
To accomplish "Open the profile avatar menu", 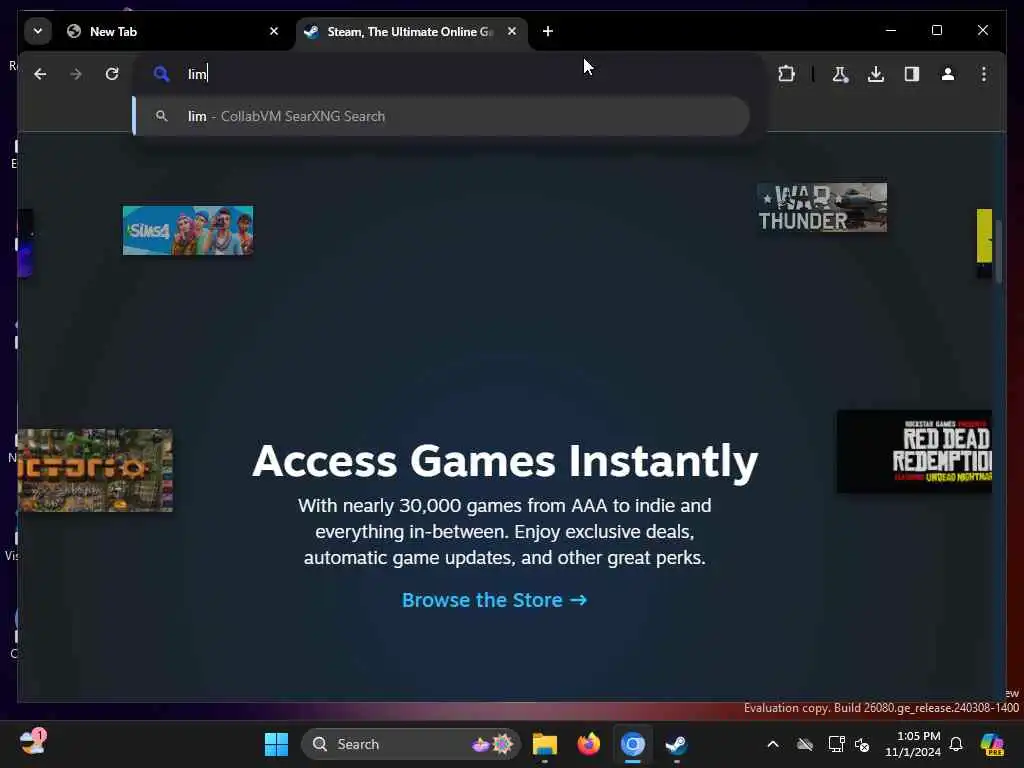I will click(948, 74).
